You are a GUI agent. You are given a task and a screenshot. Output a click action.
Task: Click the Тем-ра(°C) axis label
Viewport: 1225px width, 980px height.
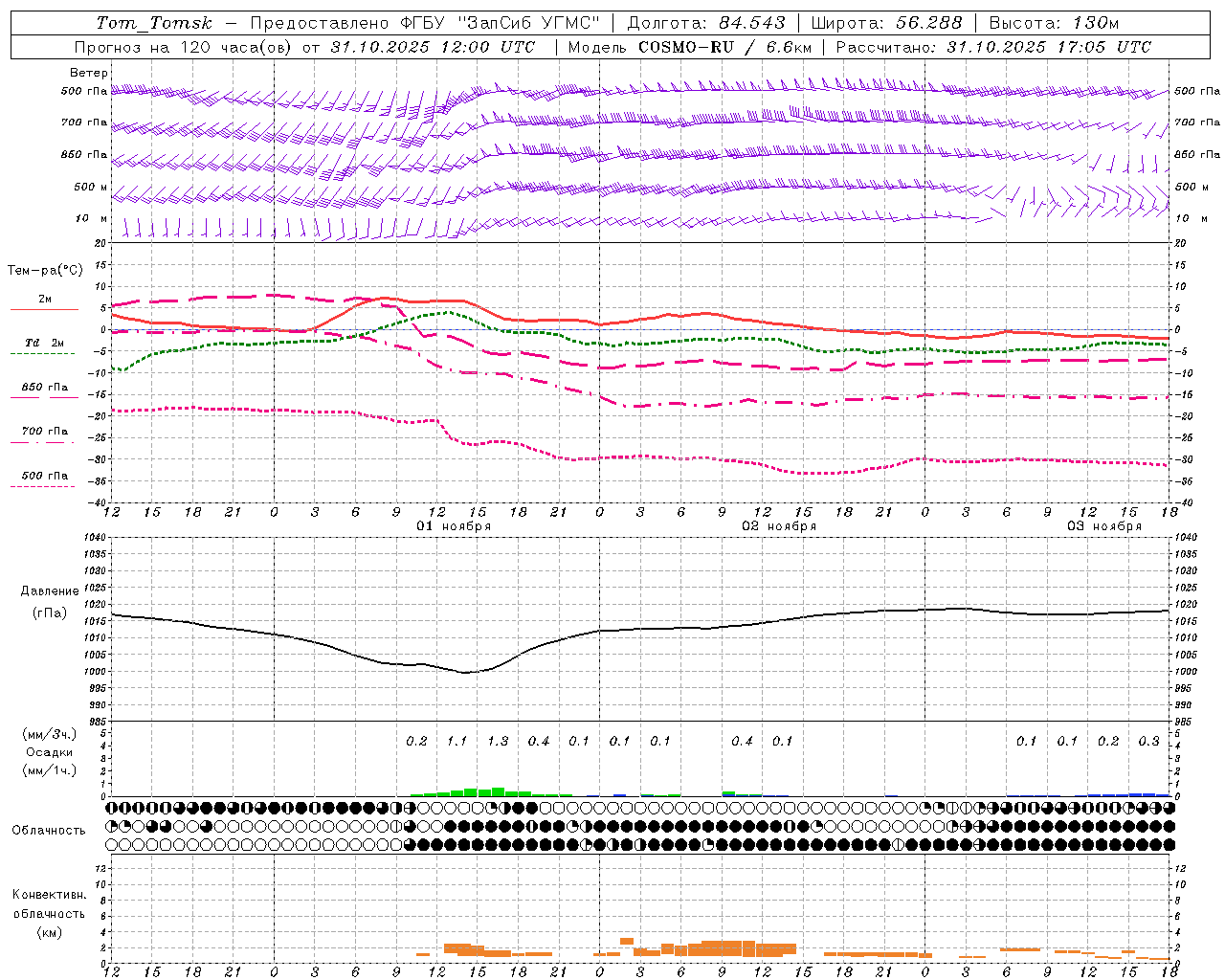coord(45,271)
